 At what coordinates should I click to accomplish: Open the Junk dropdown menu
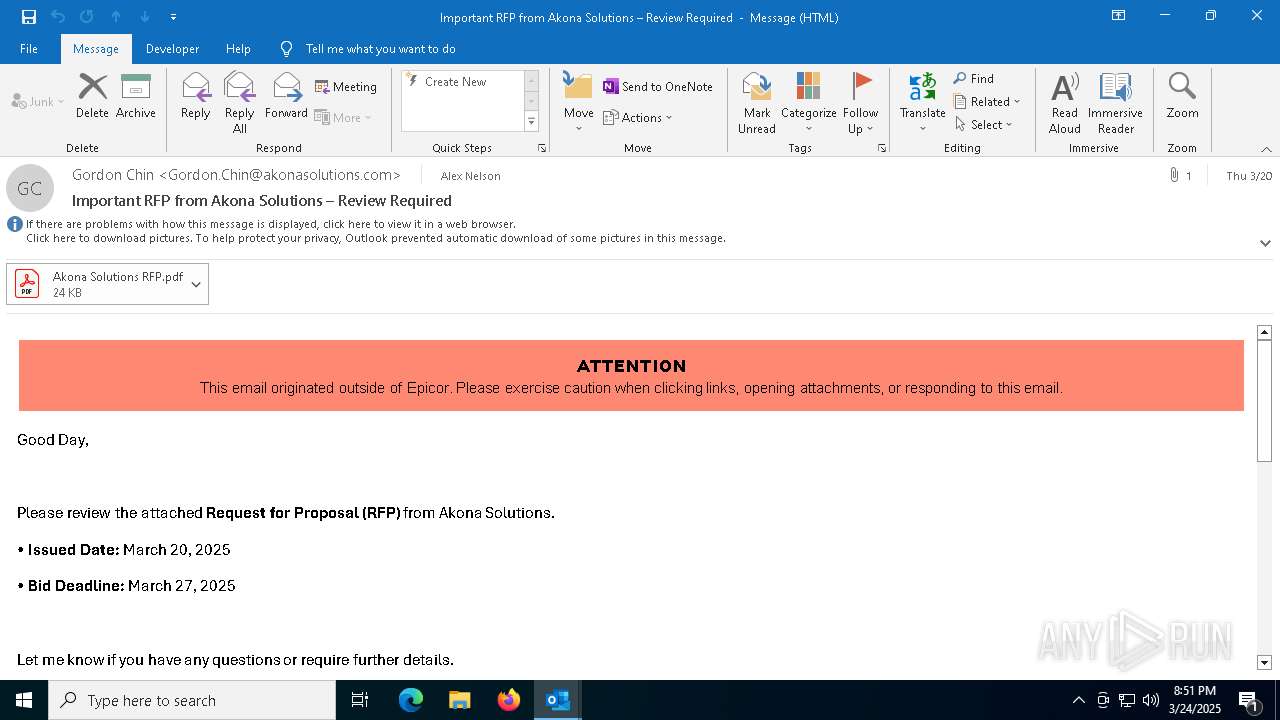(38, 101)
